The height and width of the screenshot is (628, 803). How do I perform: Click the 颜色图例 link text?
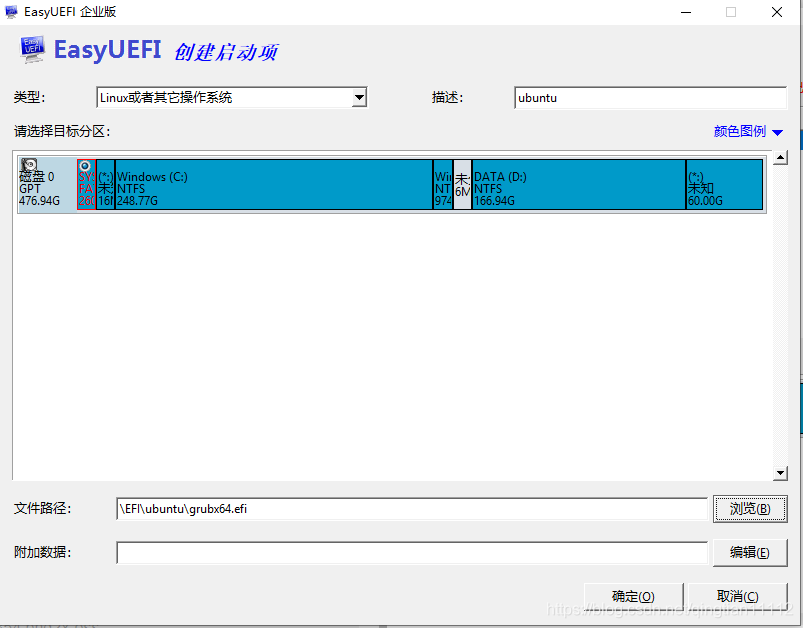click(739, 132)
